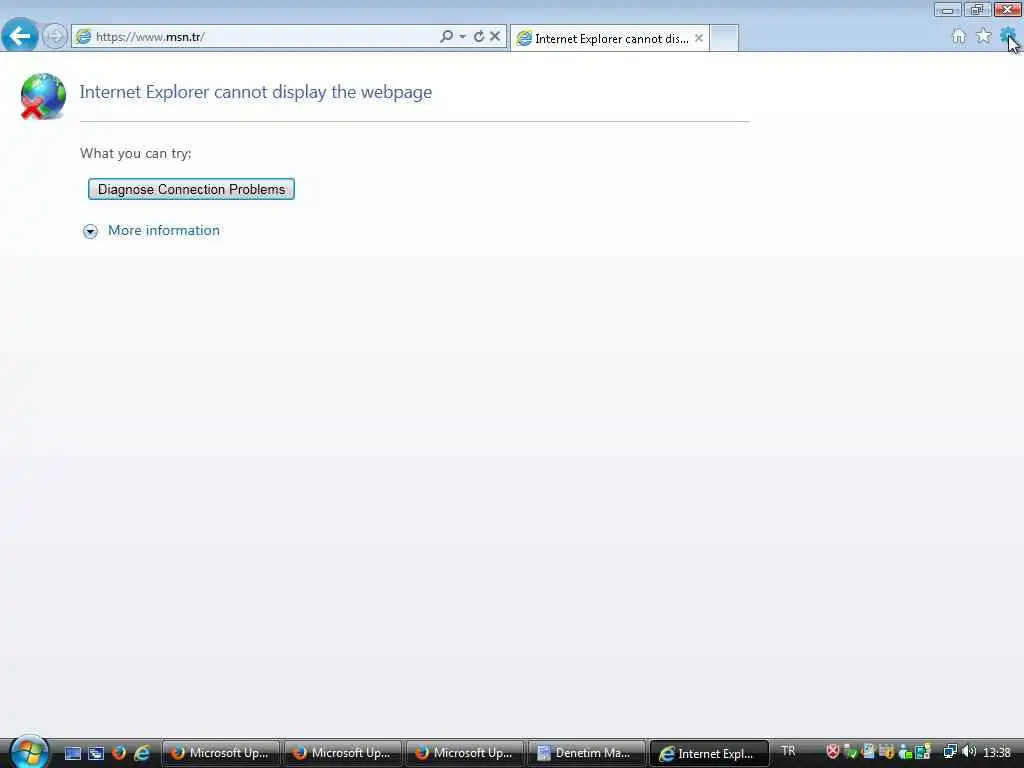Switch to third Microsoft Up... taskbar button
1024x768 pixels.
465,753
